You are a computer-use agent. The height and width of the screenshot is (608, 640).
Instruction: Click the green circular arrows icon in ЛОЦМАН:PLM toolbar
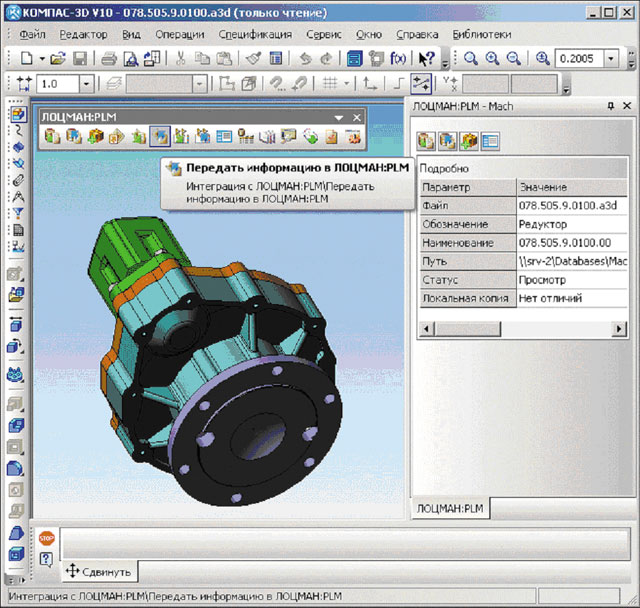(311, 136)
